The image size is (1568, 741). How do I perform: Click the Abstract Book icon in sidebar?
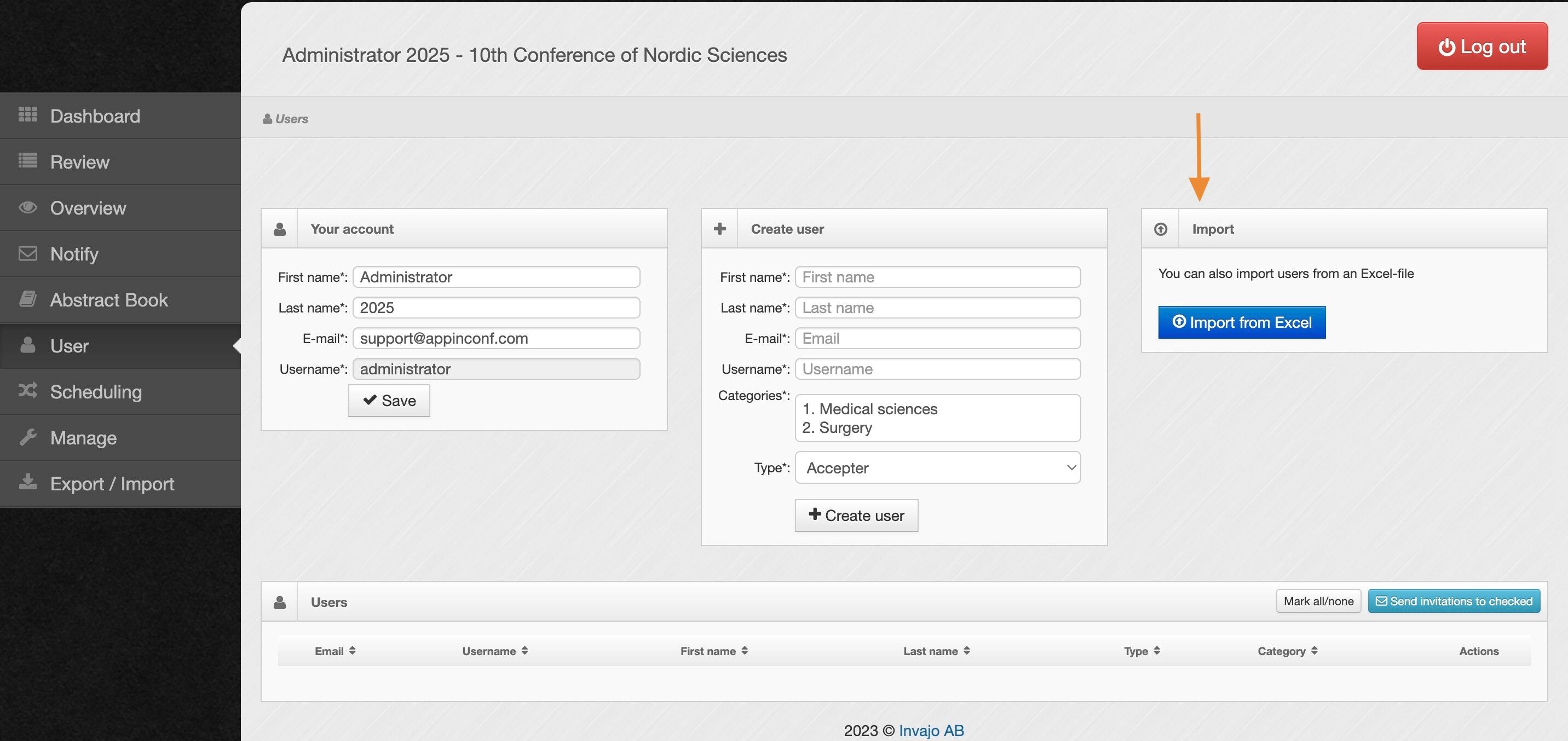point(27,299)
